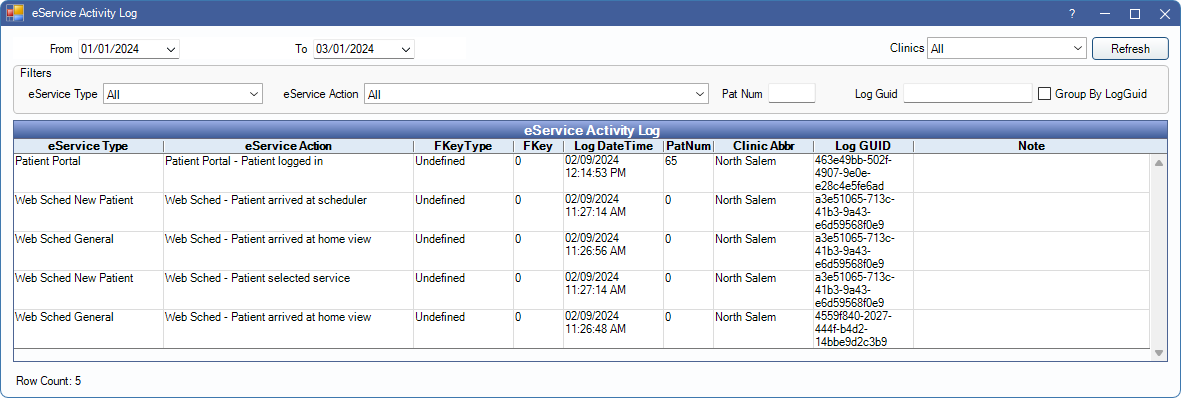1181x398 pixels.
Task: Select the Patient Portal log row
Action: pos(582,173)
